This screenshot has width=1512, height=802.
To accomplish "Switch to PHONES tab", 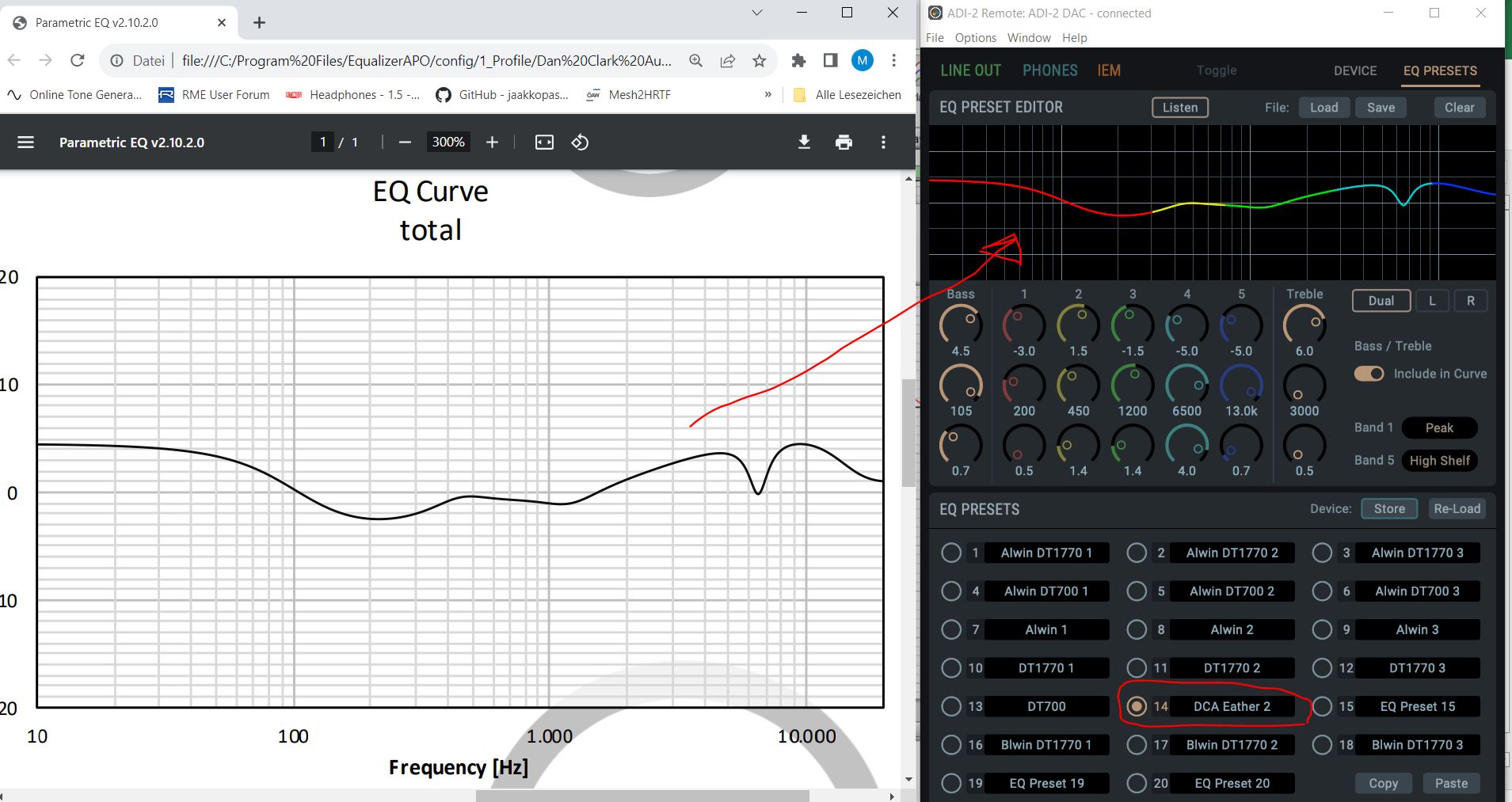I will [1049, 70].
